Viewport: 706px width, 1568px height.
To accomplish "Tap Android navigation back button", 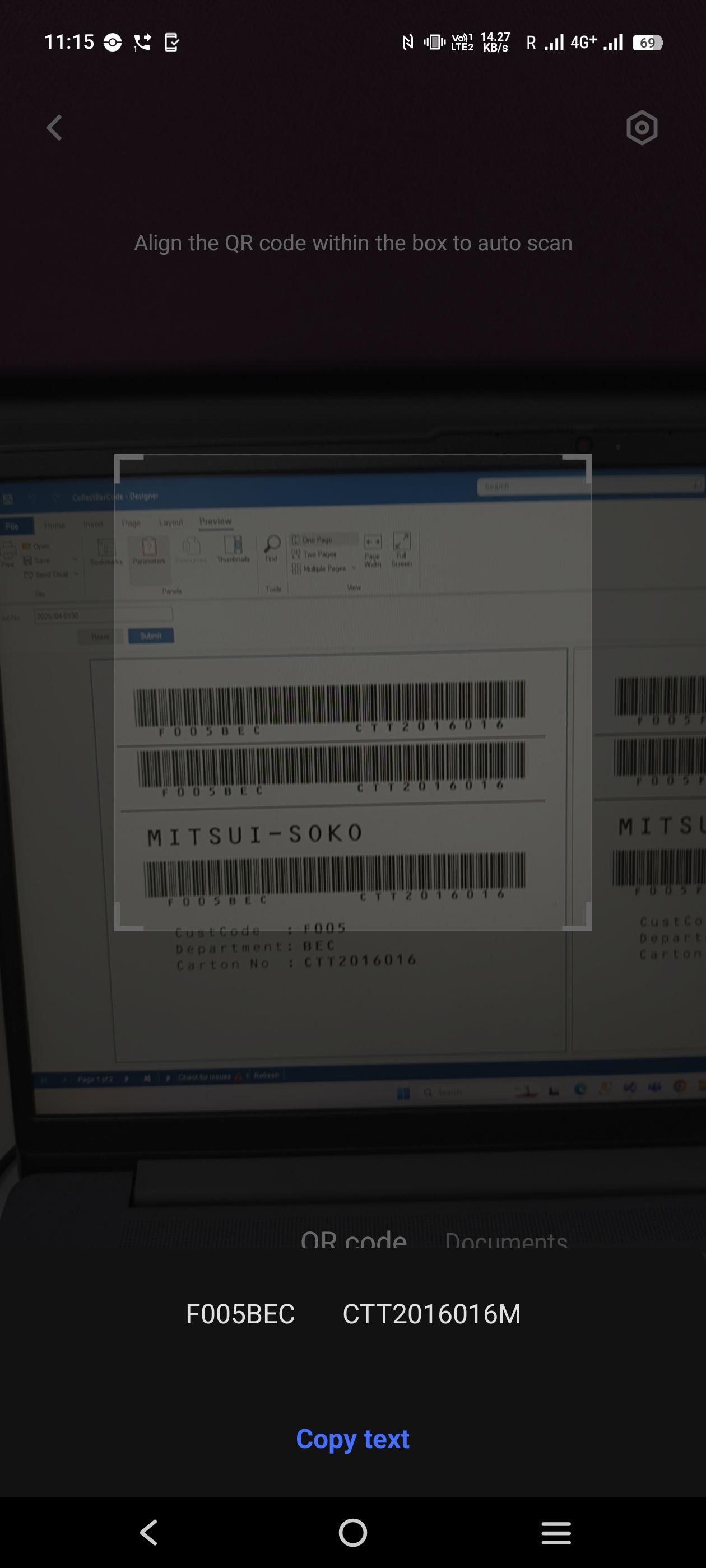I will tap(149, 1533).
